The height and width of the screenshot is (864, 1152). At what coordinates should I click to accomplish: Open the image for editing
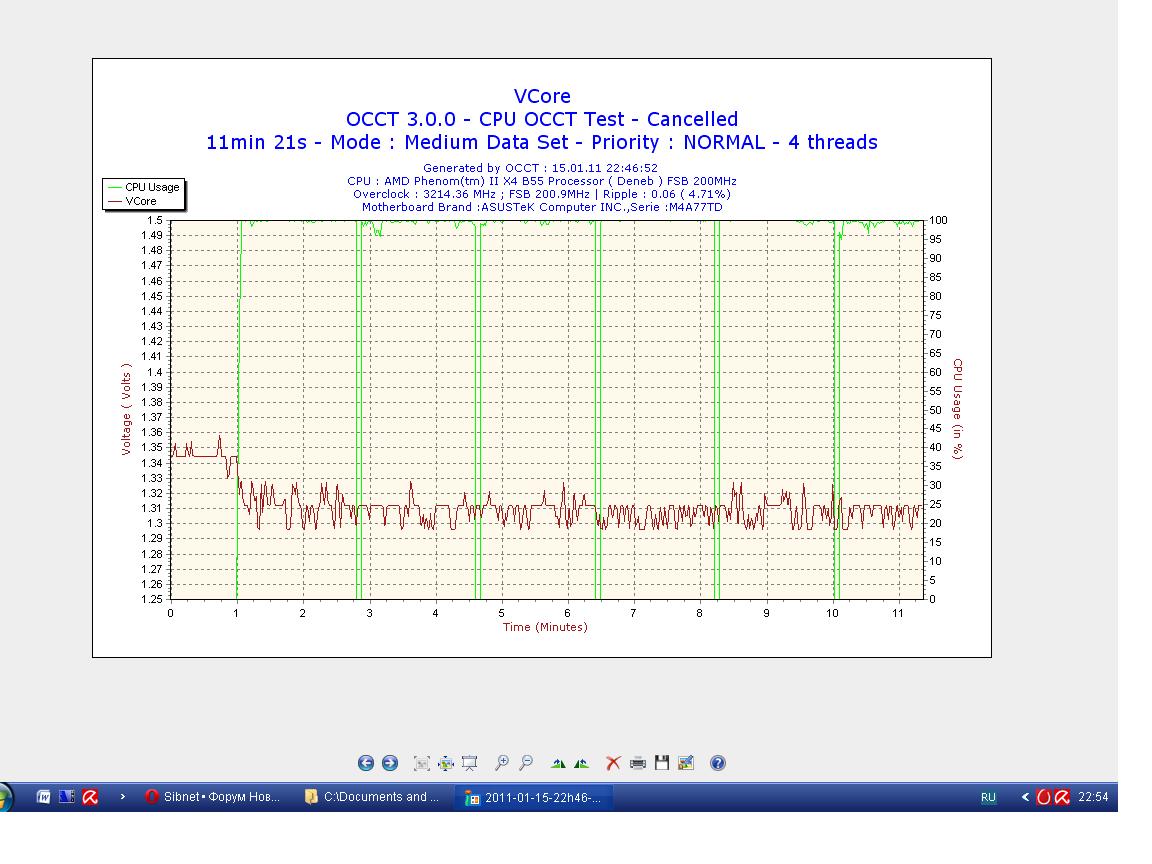point(686,763)
